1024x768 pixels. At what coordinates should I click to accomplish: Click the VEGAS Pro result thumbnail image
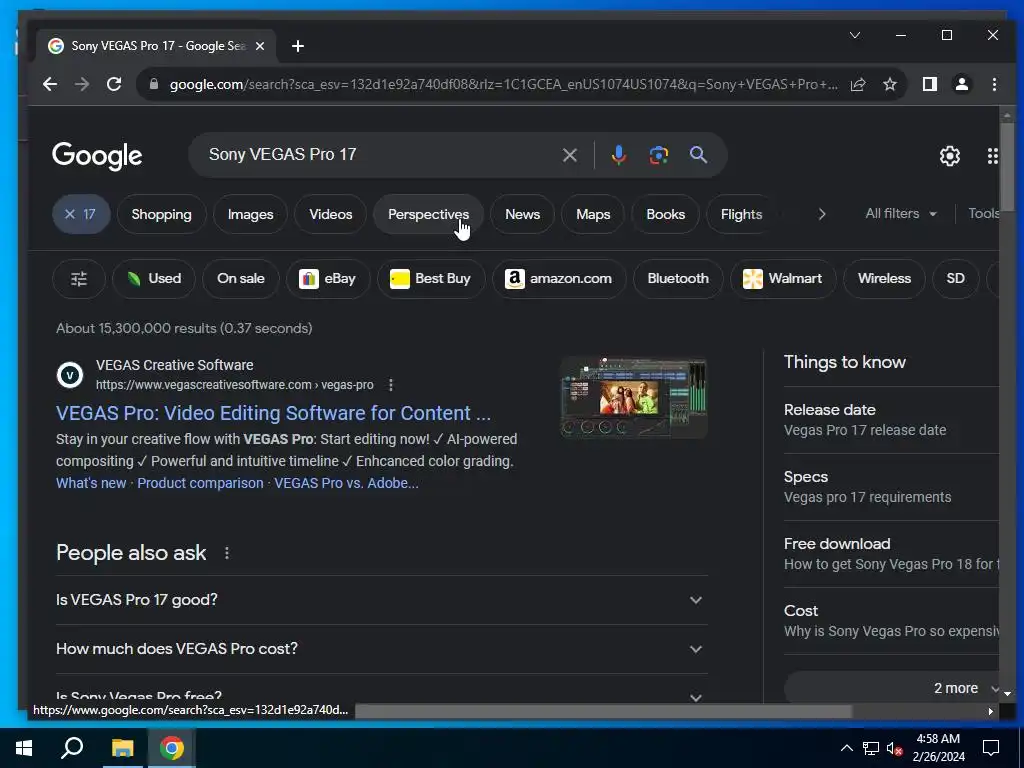pos(633,397)
